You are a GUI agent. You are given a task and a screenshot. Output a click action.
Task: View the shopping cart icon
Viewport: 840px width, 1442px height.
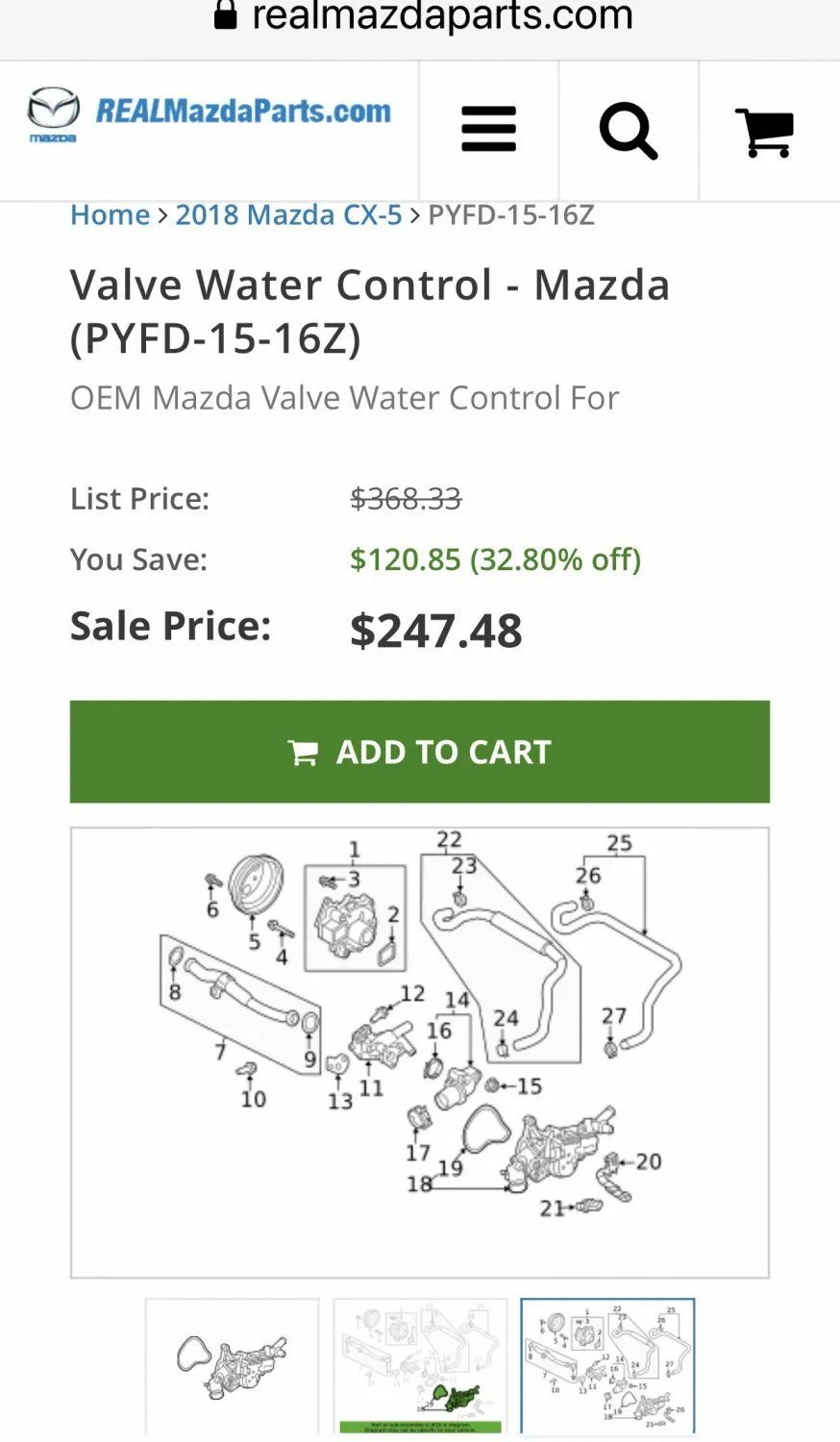point(765,132)
